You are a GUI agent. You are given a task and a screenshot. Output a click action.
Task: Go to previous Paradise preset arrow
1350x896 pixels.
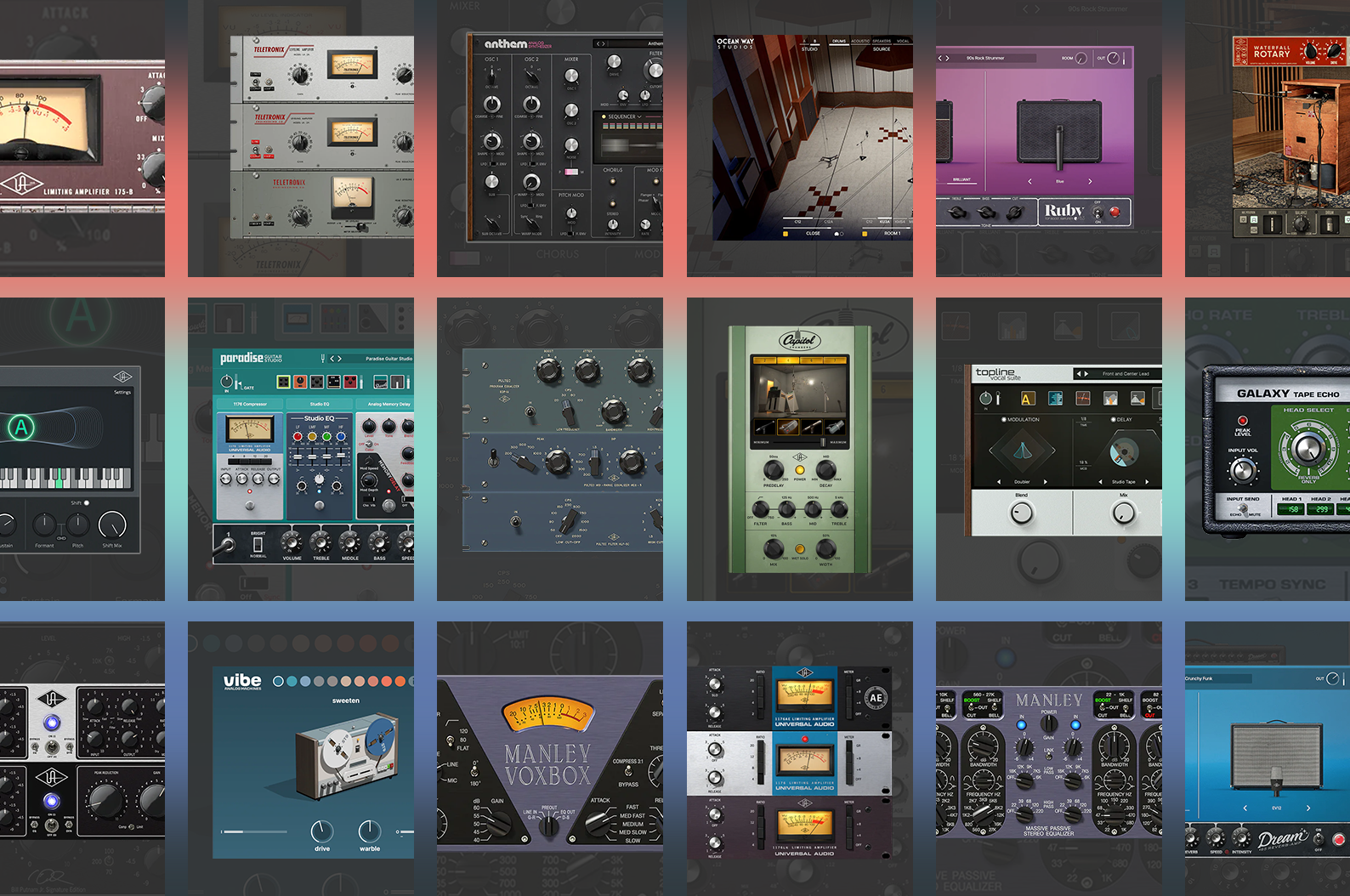(x=332, y=359)
